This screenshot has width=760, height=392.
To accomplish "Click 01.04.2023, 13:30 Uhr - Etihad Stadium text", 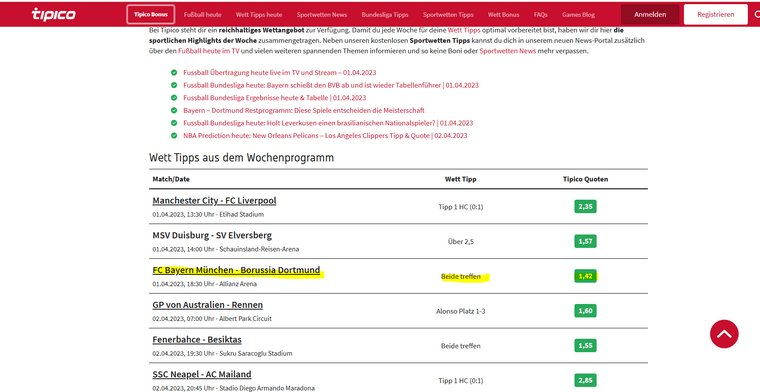I will [x=208, y=214].
